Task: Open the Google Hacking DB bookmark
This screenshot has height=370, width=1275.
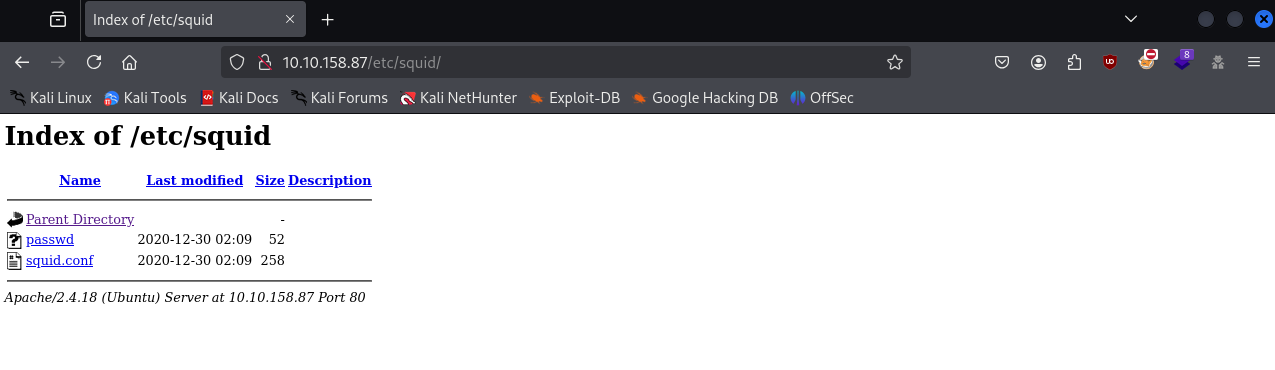Action: pos(705,98)
